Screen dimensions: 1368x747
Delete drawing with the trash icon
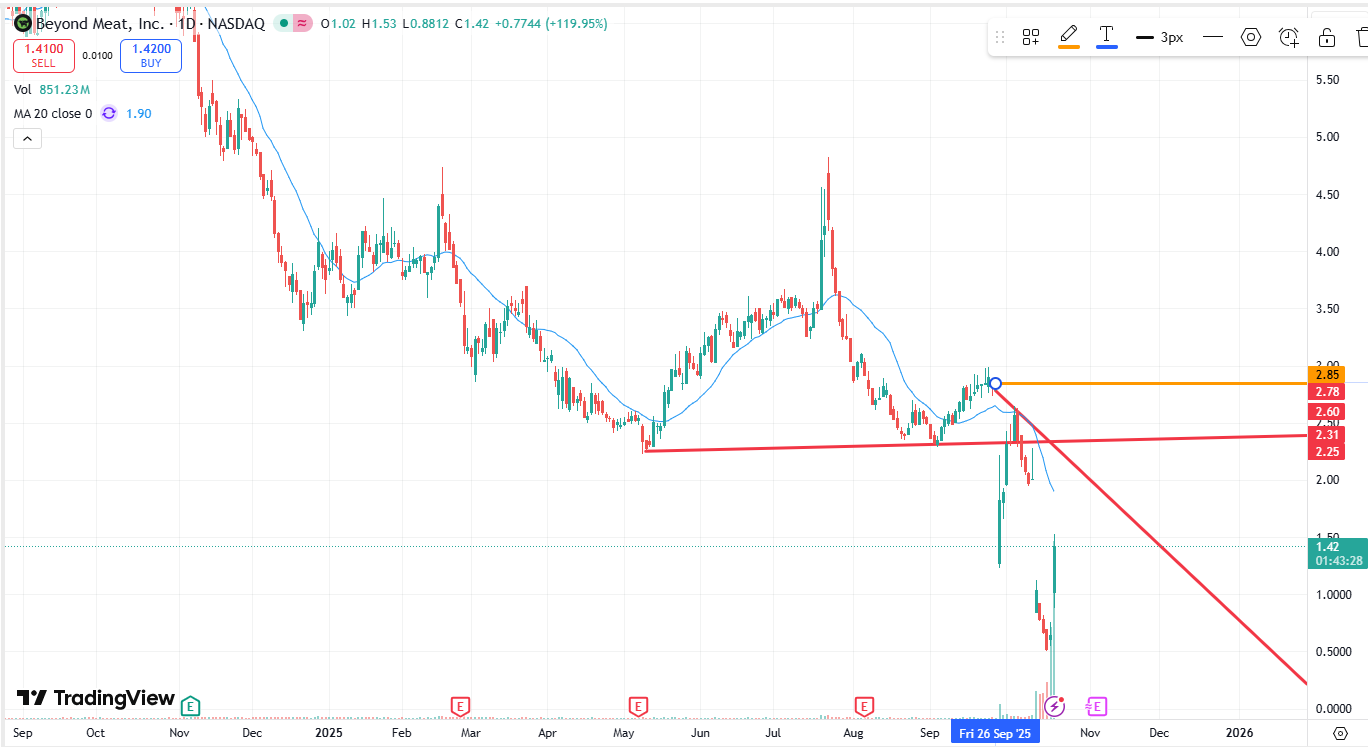point(1362,37)
